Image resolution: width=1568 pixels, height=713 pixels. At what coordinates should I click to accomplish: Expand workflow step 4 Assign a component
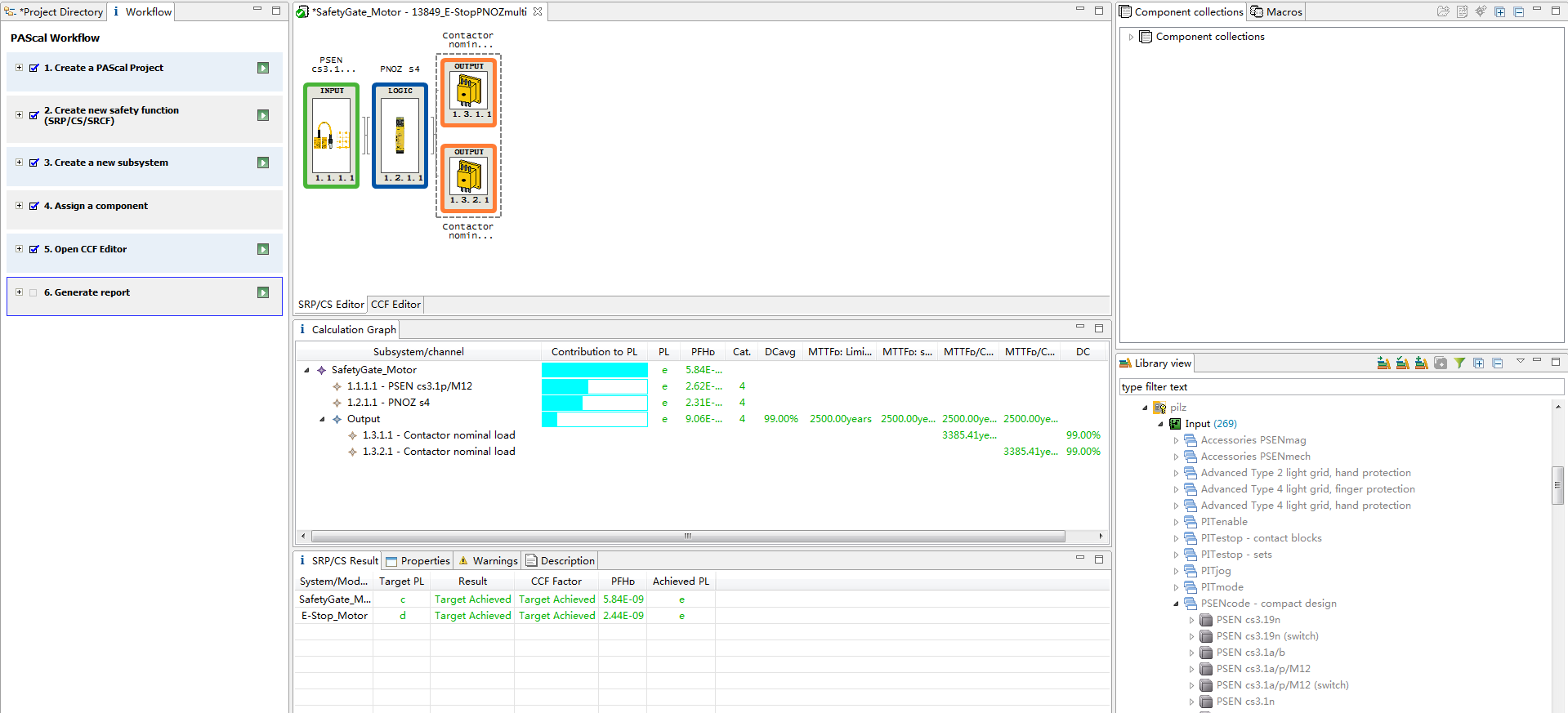(x=19, y=206)
